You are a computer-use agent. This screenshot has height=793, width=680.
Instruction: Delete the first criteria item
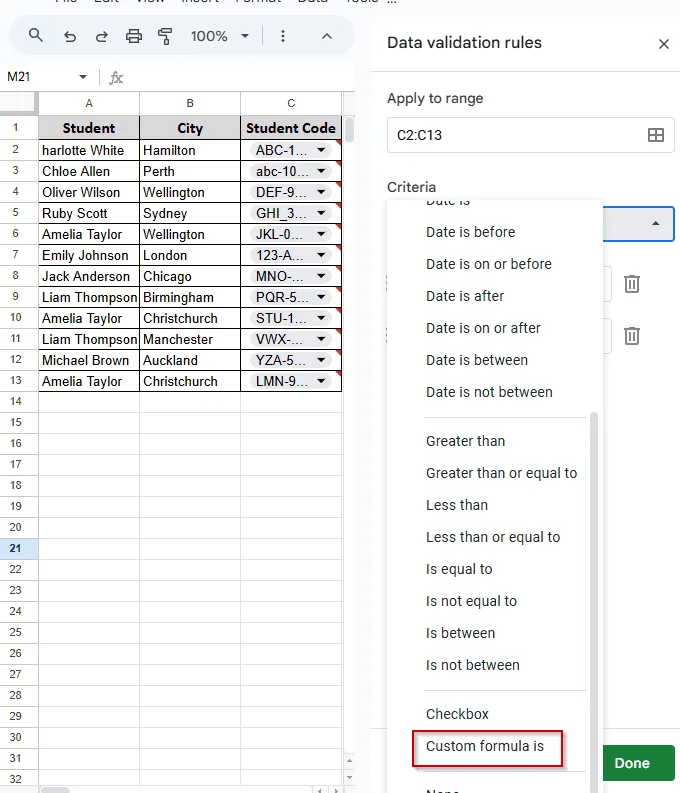pyautogui.click(x=631, y=283)
